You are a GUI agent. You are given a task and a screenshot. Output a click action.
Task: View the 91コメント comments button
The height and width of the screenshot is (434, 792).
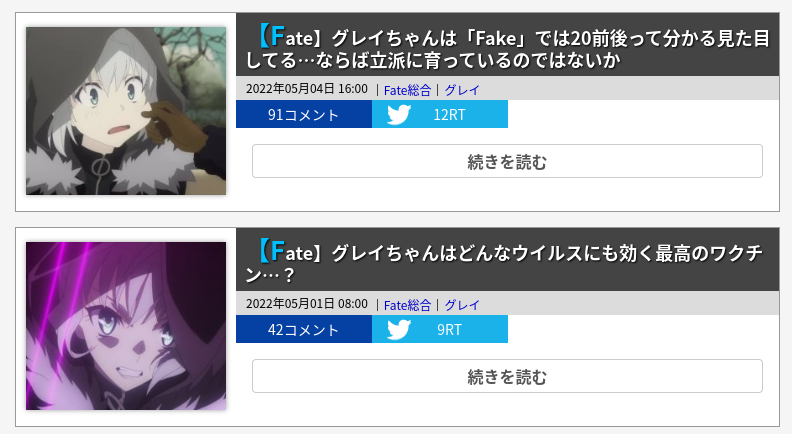pyautogui.click(x=304, y=114)
